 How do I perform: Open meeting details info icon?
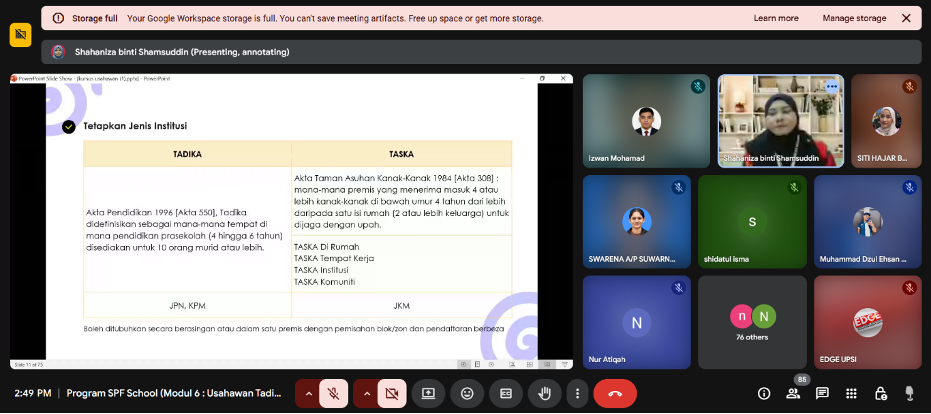[x=764, y=393]
